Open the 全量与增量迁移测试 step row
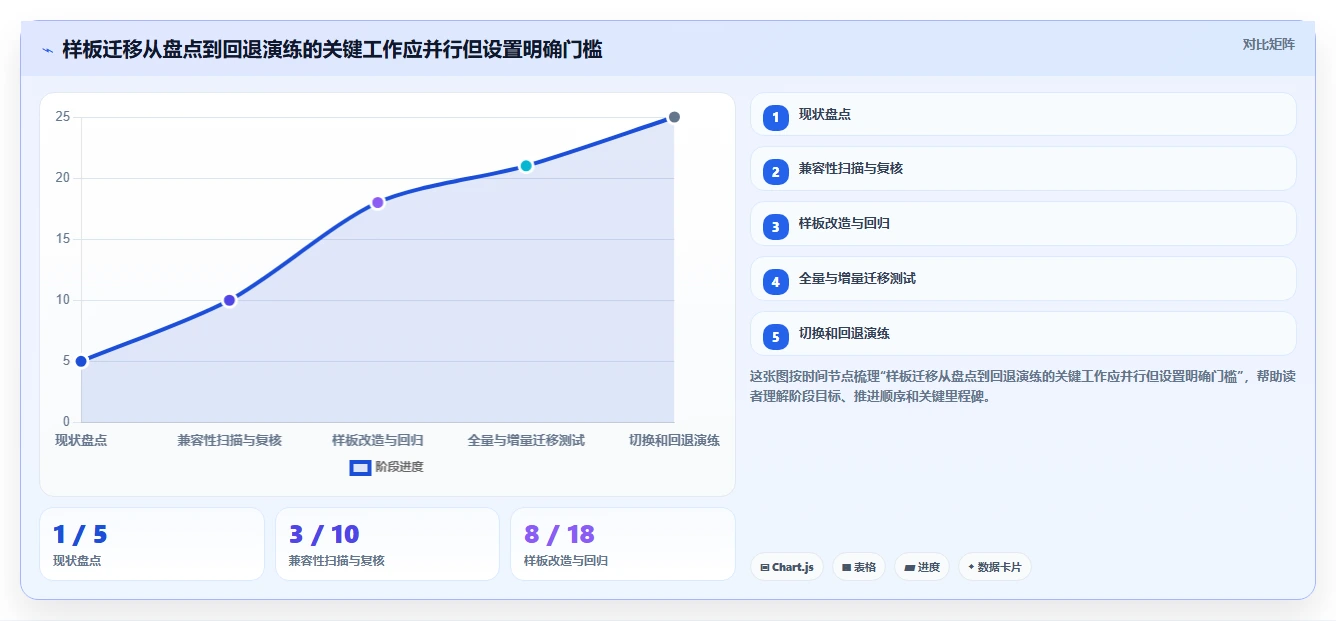The width and height of the screenshot is (1336, 621). (x=1023, y=279)
